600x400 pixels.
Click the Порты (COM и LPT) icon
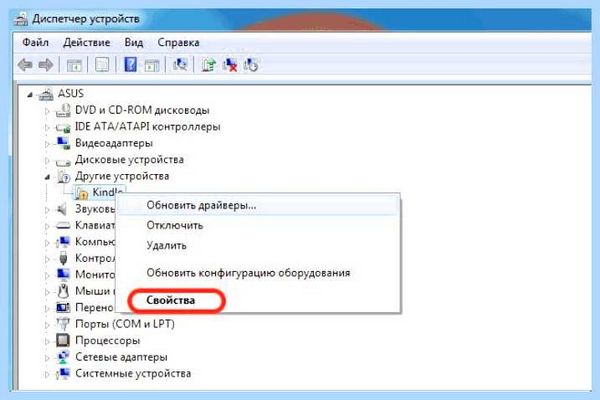(63, 324)
